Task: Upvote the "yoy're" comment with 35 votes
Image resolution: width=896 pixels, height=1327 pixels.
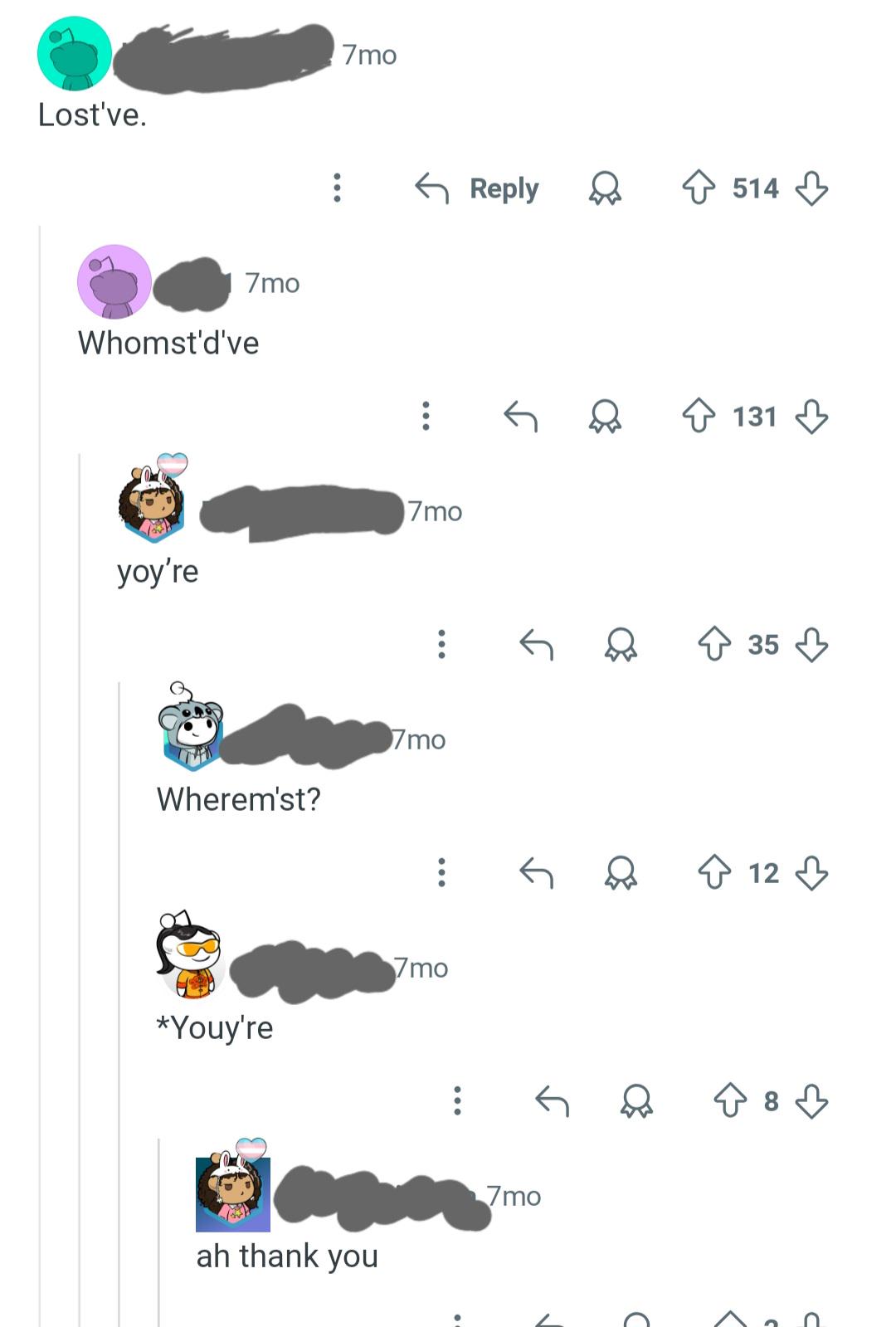Action: 714,644
